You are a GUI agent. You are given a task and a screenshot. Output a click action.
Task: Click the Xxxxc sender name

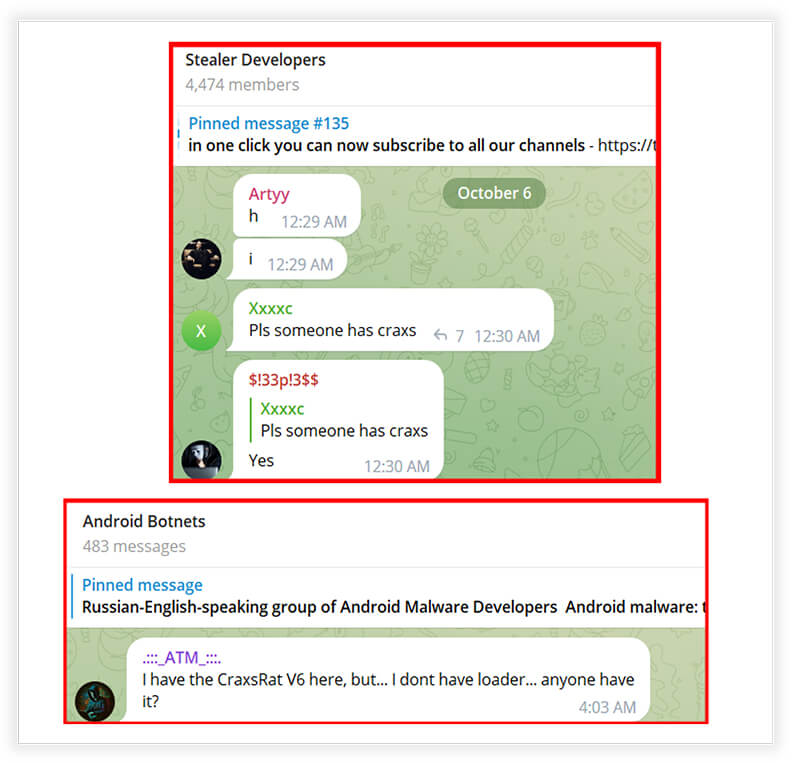click(x=270, y=309)
